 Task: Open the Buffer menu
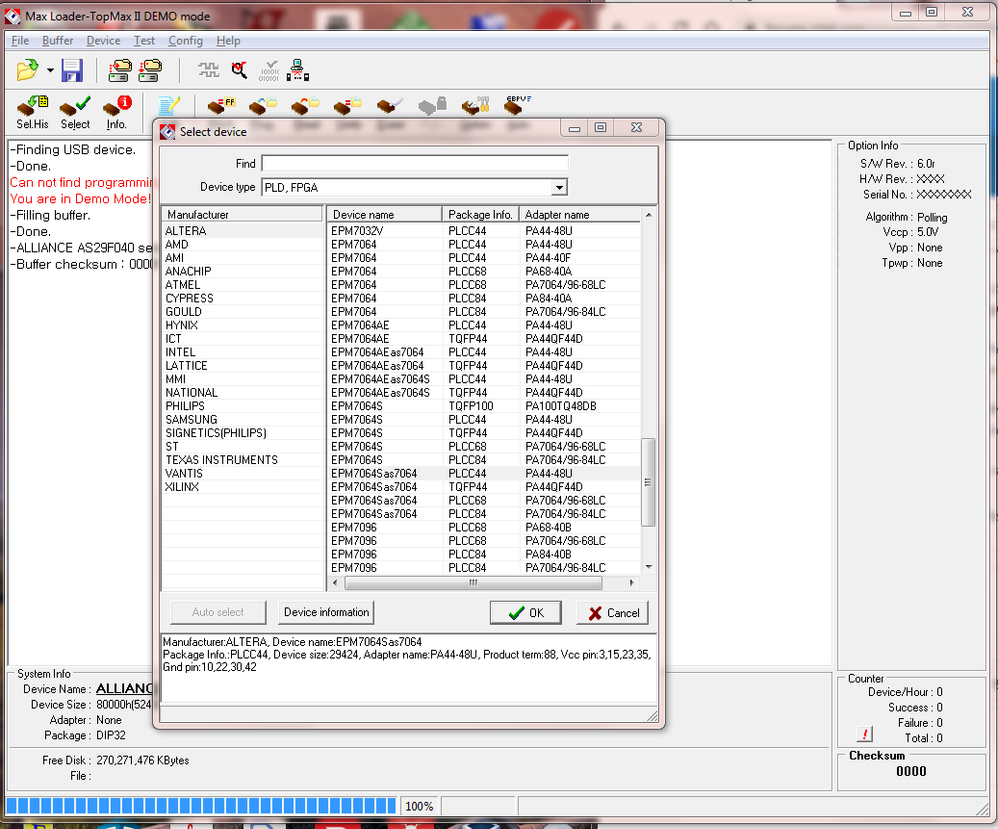tap(58, 41)
